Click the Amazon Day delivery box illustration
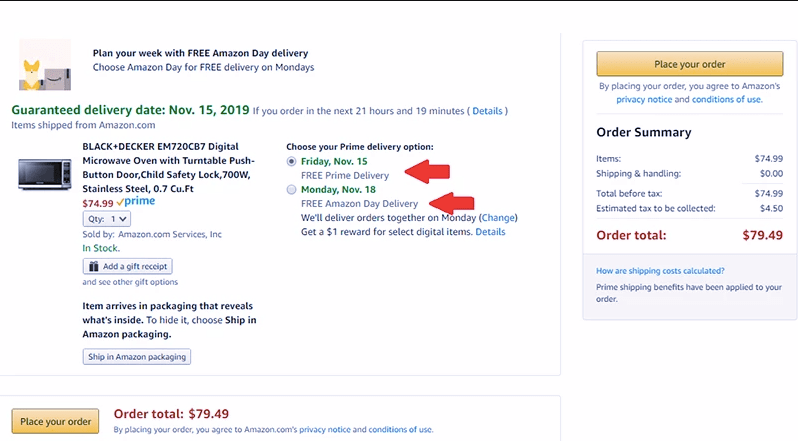798x441 pixels. (x=45, y=62)
